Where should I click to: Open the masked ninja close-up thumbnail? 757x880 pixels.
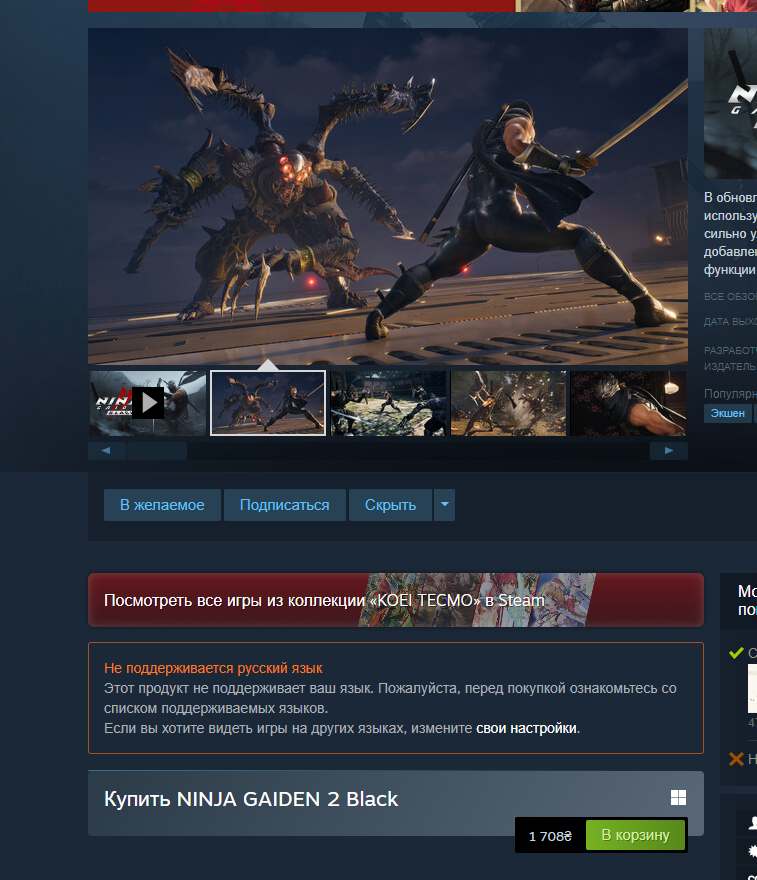(x=628, y=403)
